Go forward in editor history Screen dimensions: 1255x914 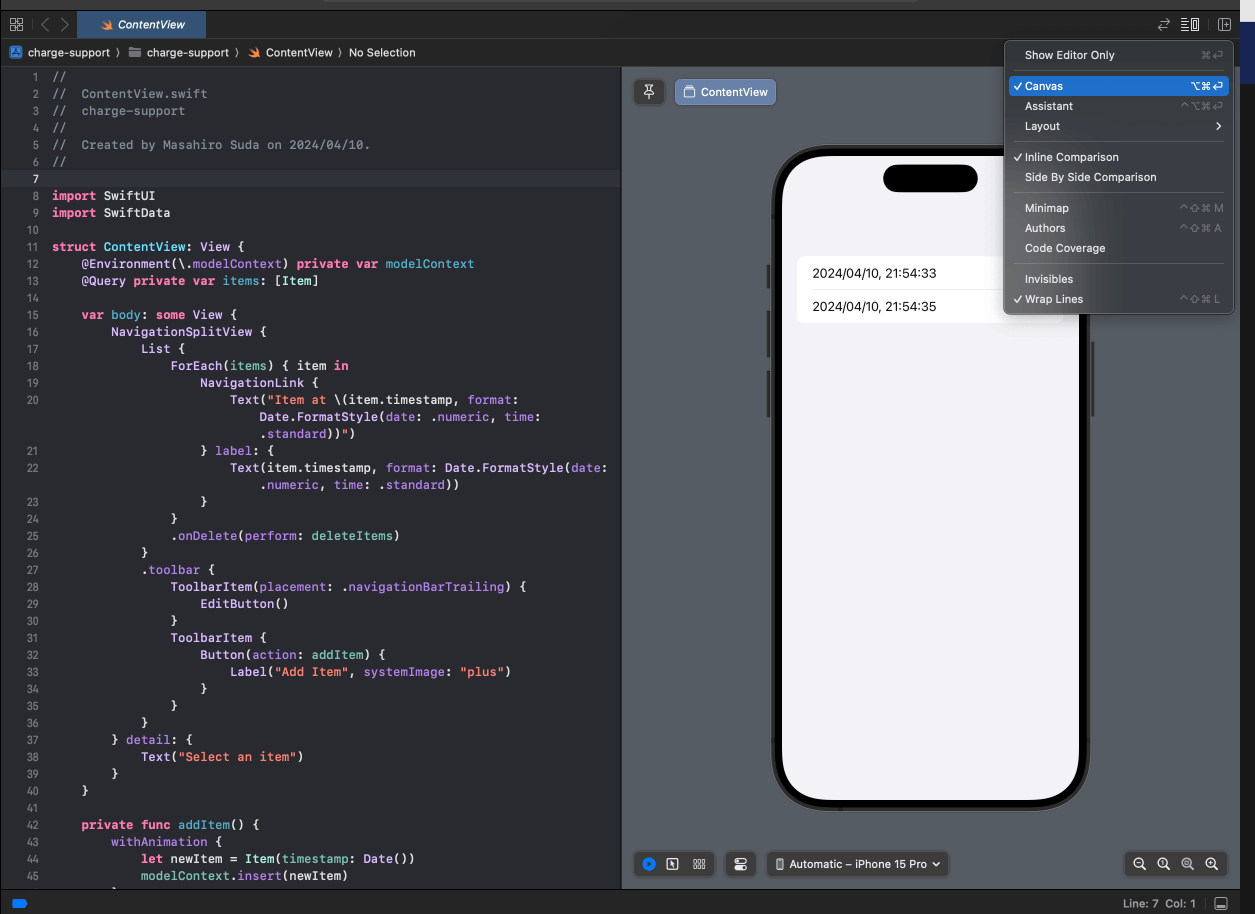tap(65, 24)
